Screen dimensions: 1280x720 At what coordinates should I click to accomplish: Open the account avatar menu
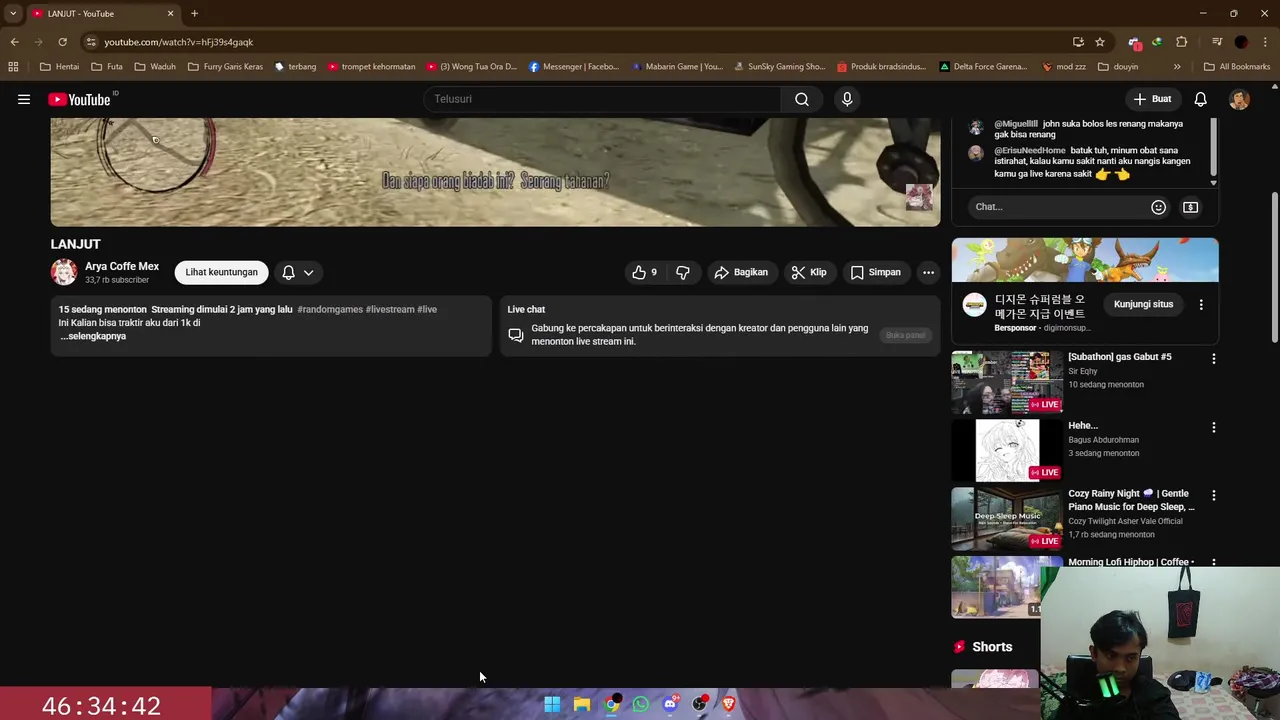[1239, 99]
